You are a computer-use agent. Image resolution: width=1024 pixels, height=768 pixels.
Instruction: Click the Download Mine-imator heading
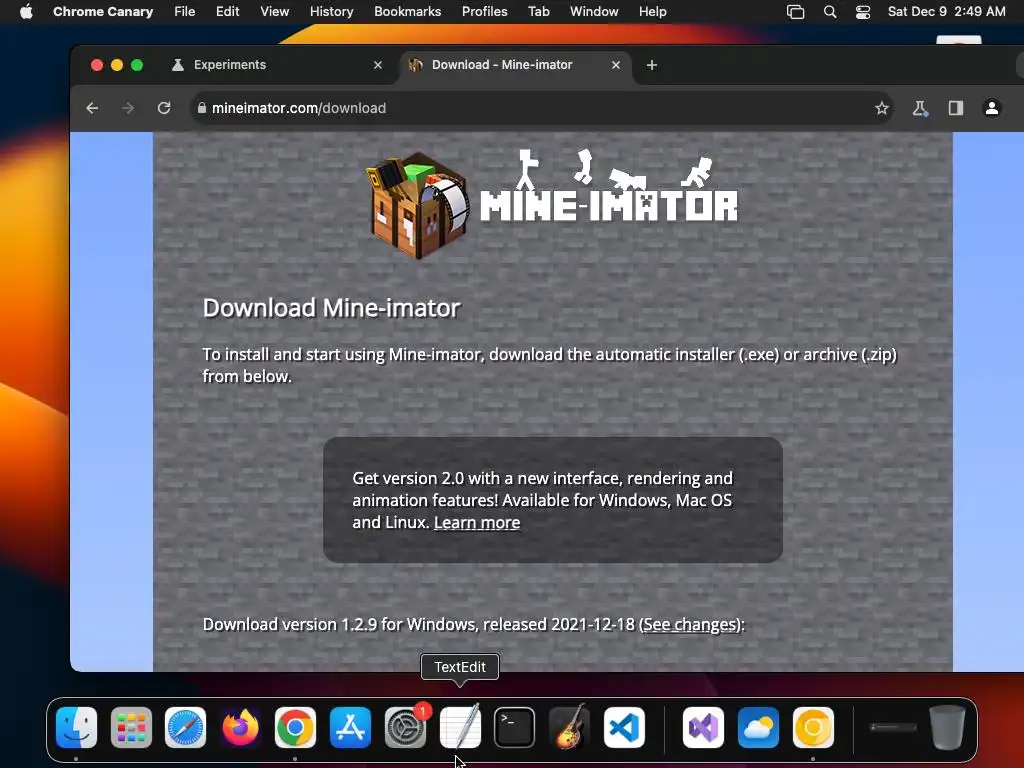tap(331, 308)
